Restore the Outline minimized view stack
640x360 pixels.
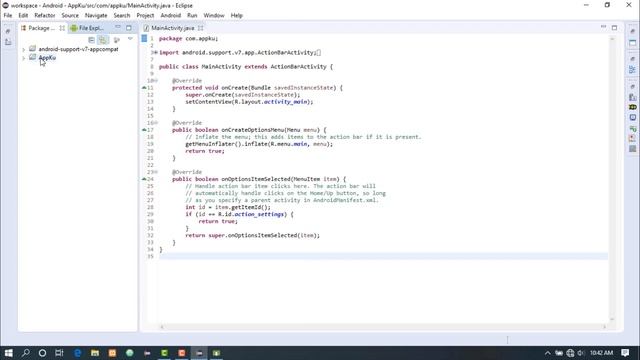tap(632, 59)
